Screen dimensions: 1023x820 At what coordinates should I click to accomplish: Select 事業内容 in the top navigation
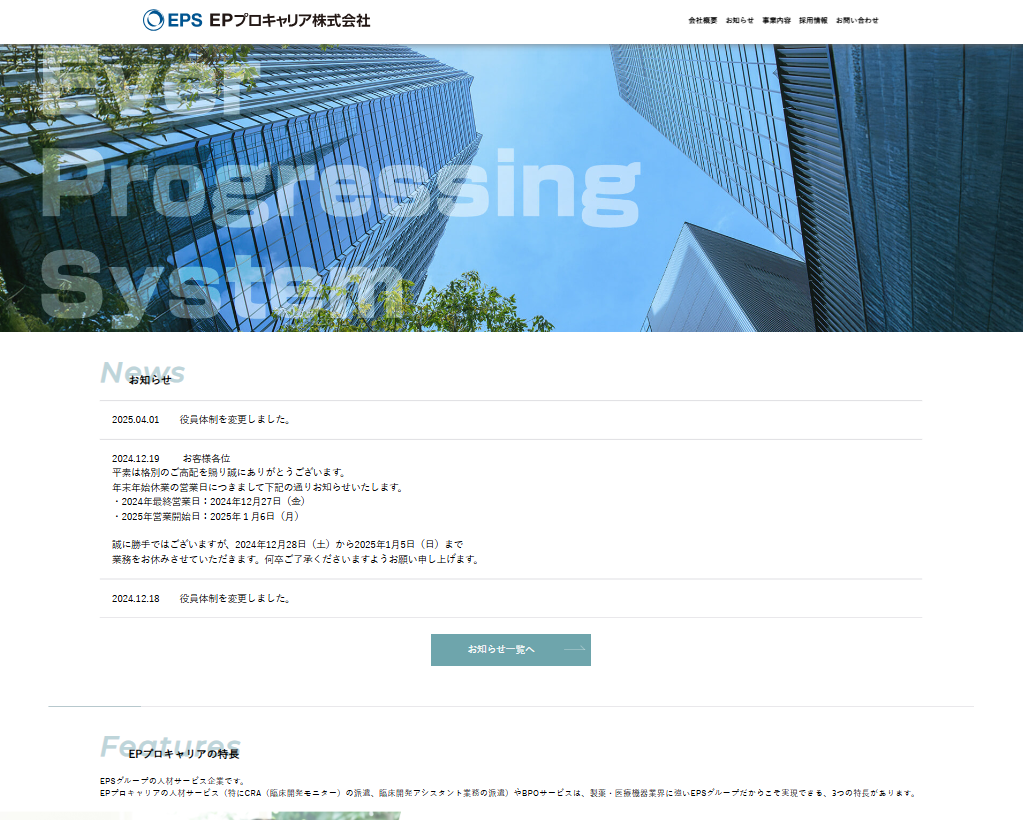(x=775, y=19)
